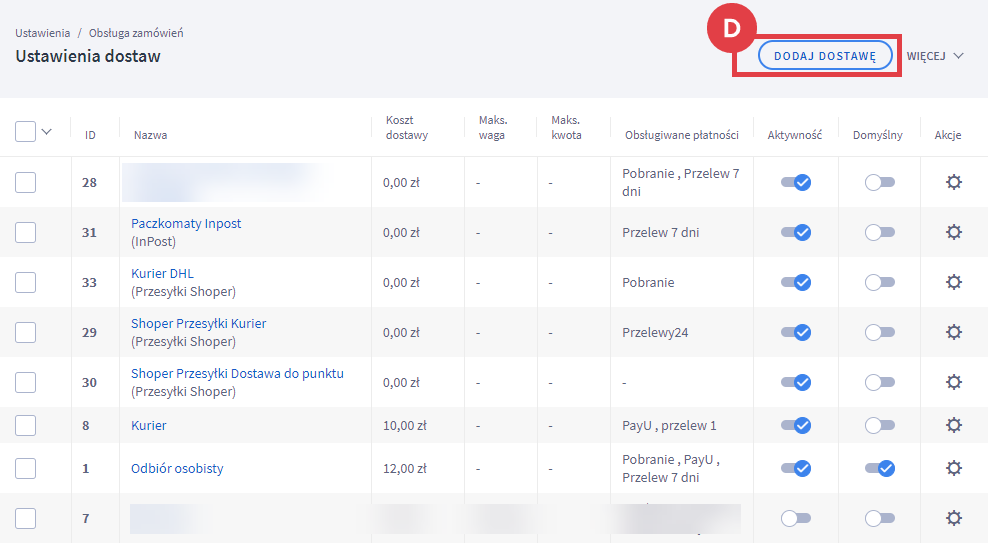Image resolution: width=988 pixels, height=544 pixels.
Task: Tick the checkbox for Shoper Przesyłki Kurier
Action: pyautogui.click(x=25, y=332)
